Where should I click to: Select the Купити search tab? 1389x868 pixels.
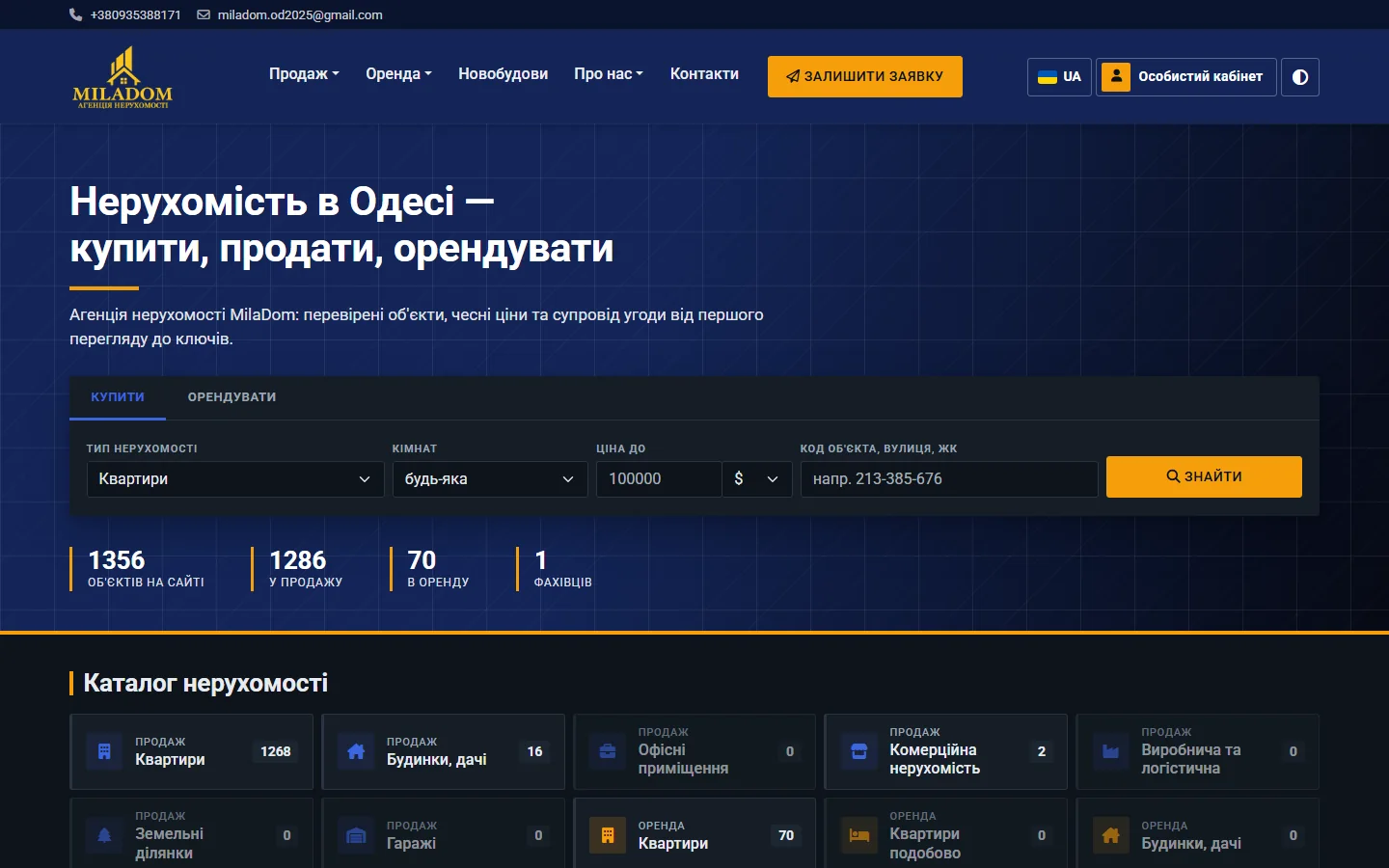pyautogui.click(x=118, y=397)
